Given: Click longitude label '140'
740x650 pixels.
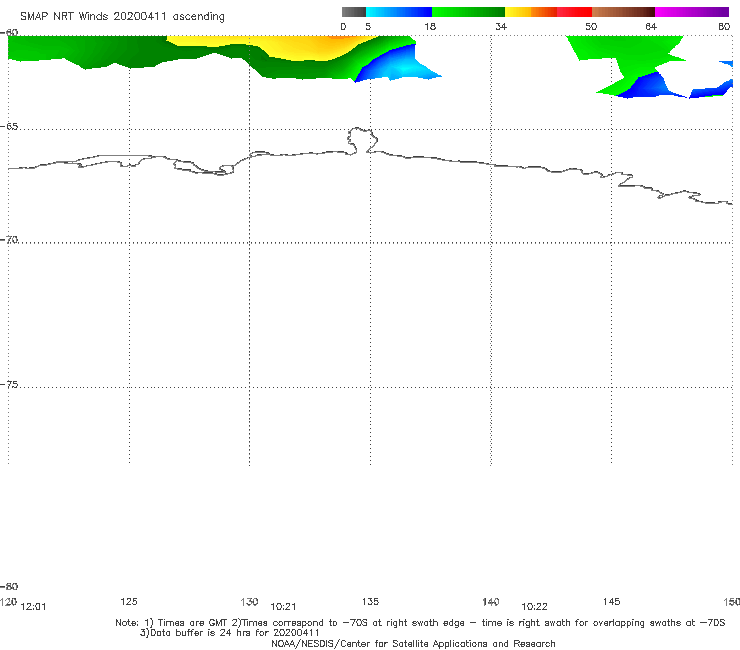Looking at the screenshot, I should (x=491, y=602).
